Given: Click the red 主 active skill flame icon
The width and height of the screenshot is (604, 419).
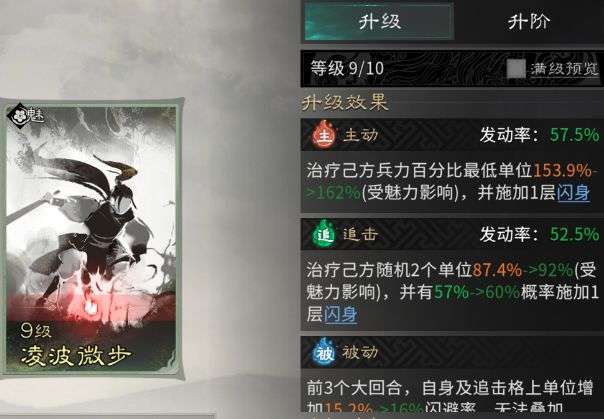Looking at the screenshot, I should coord(324,135).
